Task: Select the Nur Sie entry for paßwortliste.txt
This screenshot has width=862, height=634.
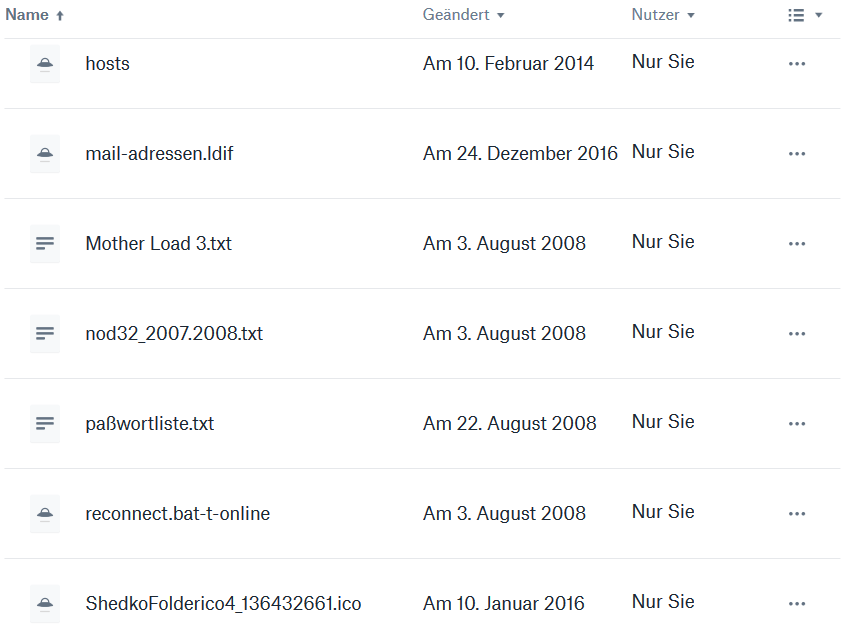Action: pos(663,422)
